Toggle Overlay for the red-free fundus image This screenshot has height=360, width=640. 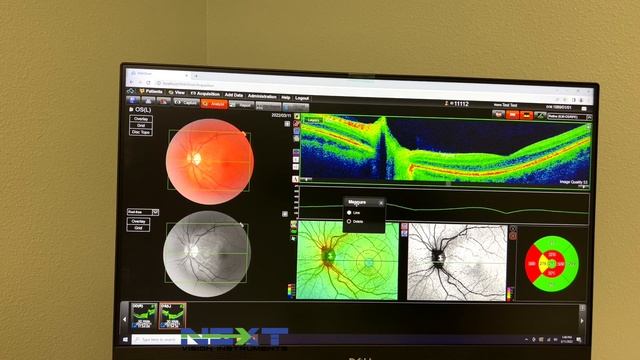click(x=138, y=221)
